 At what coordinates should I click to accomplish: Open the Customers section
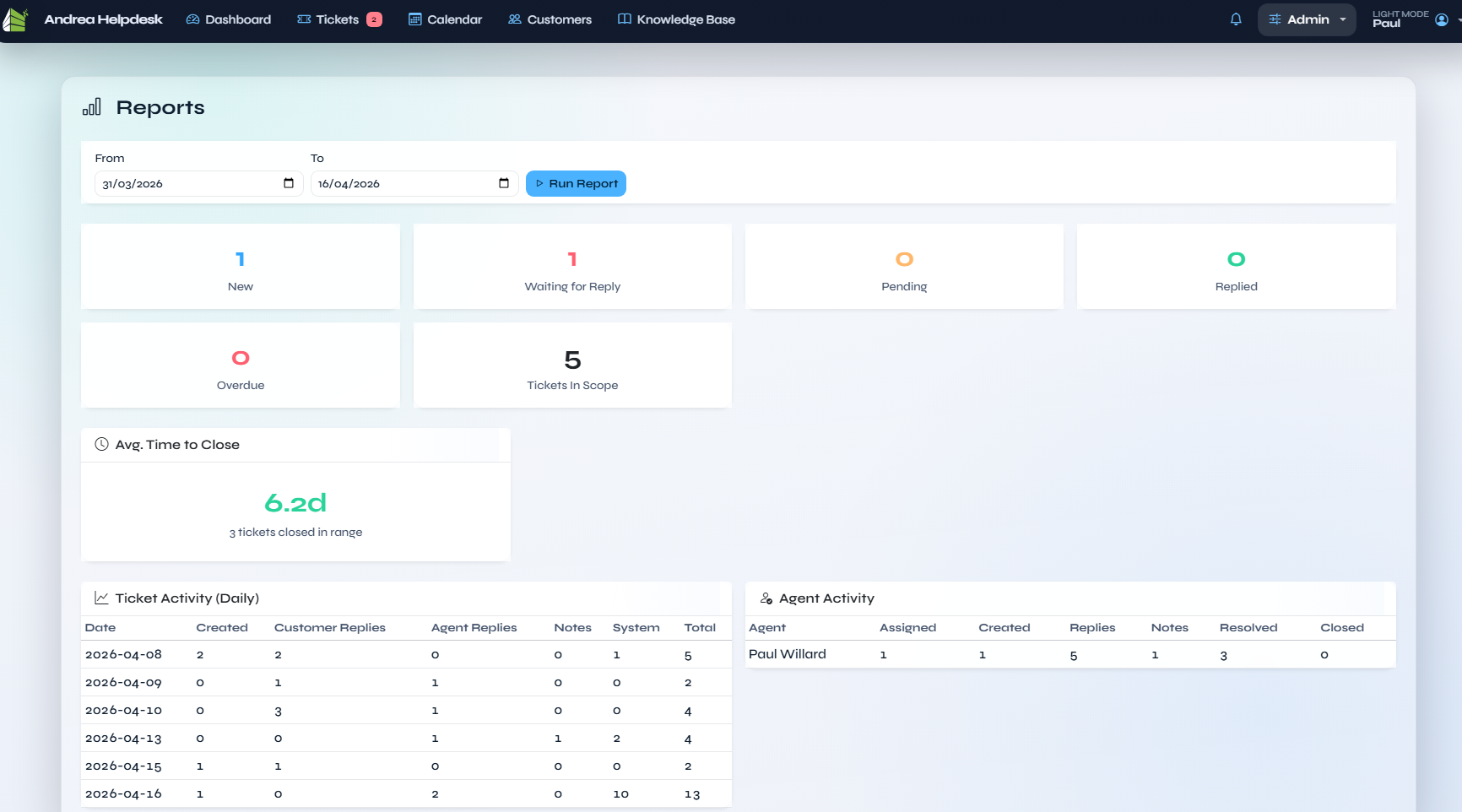click(x=550, y=19)
